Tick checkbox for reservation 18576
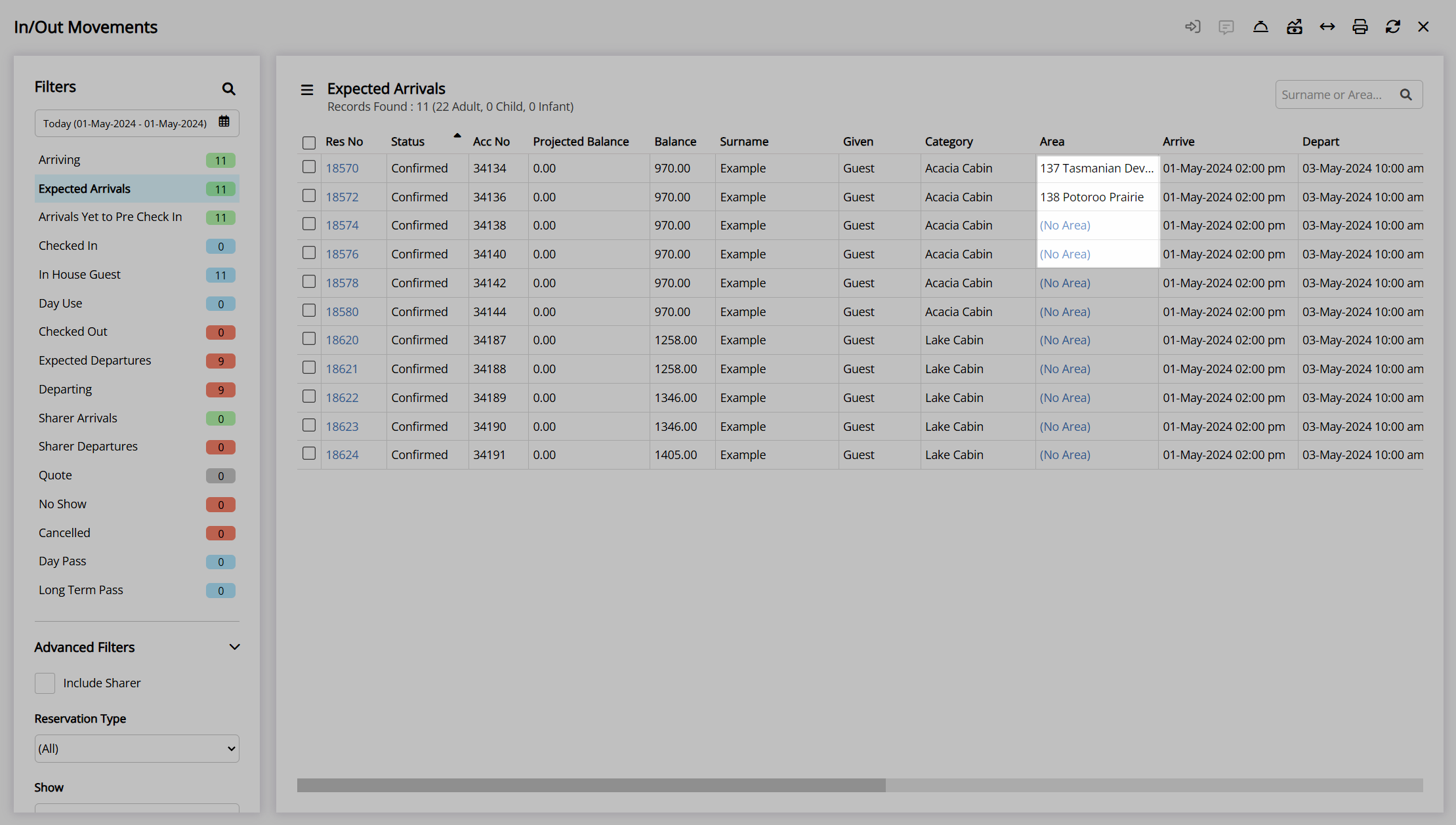This screenshot has width=1456, height=825. (309, 253)
